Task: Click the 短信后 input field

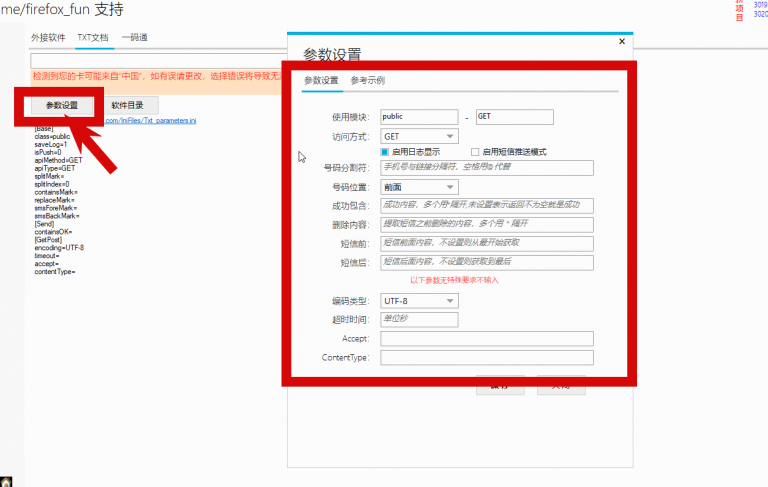Action: point(487,263)
